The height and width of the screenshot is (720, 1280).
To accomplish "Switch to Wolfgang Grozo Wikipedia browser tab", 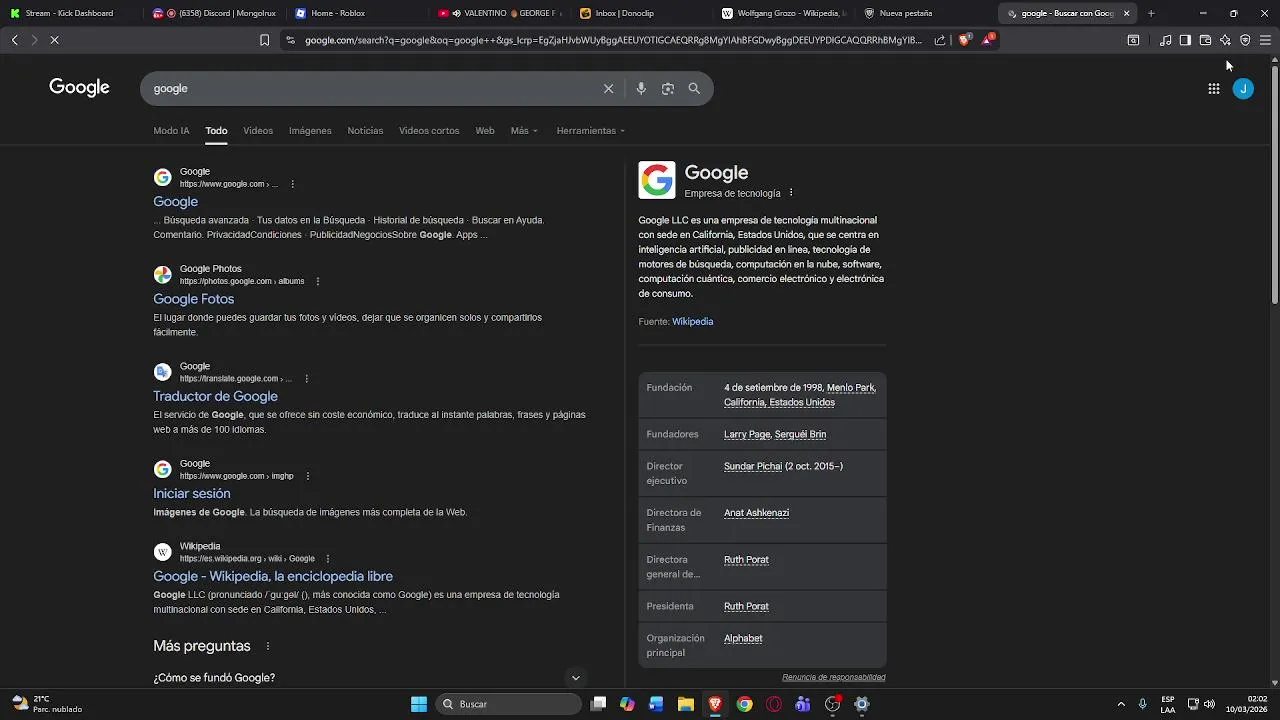I will tap(783, 13).
